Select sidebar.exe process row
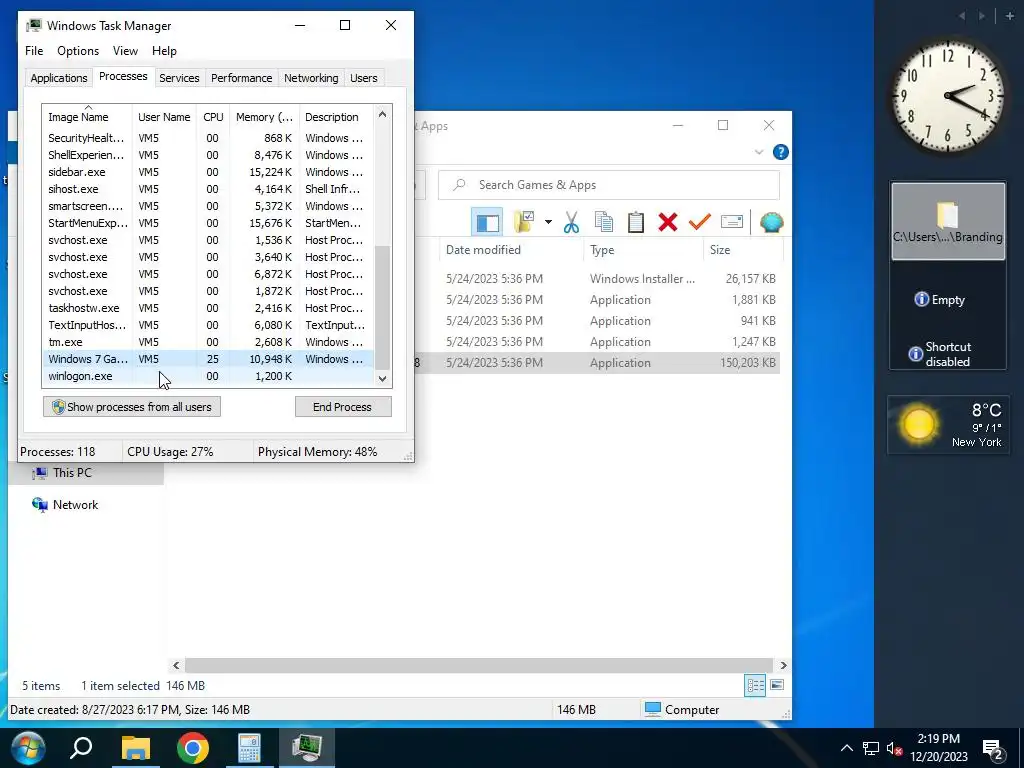1024x768 pixels. click(x=208, y=172)
